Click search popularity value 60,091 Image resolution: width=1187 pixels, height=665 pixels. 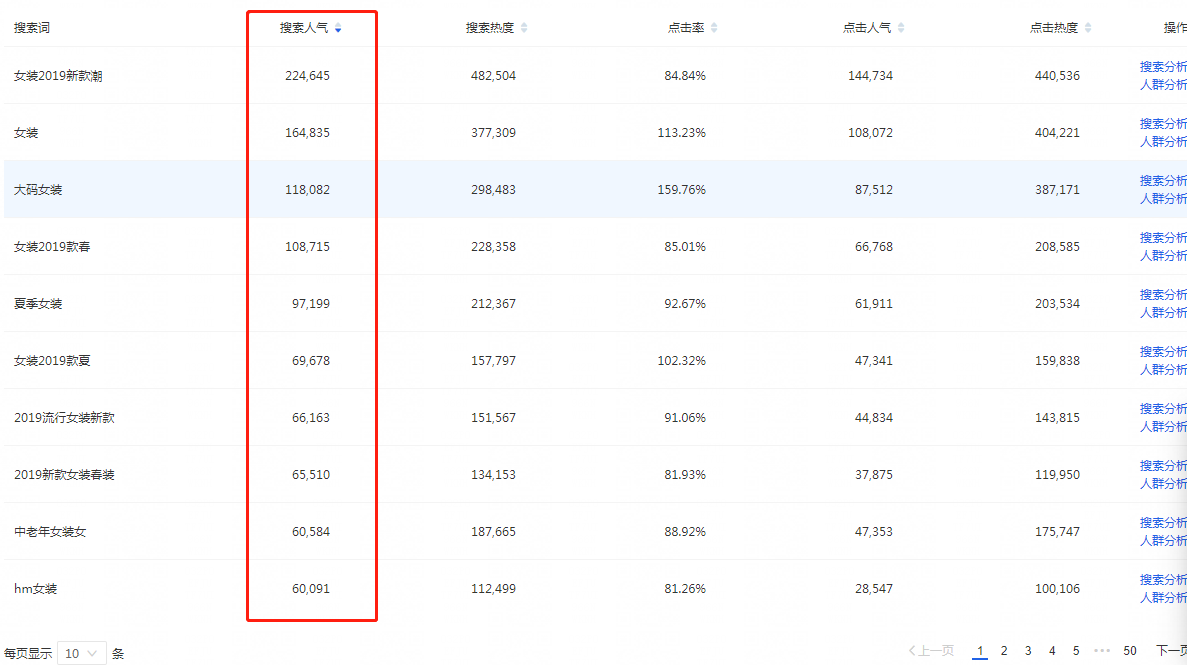[311, 589]
